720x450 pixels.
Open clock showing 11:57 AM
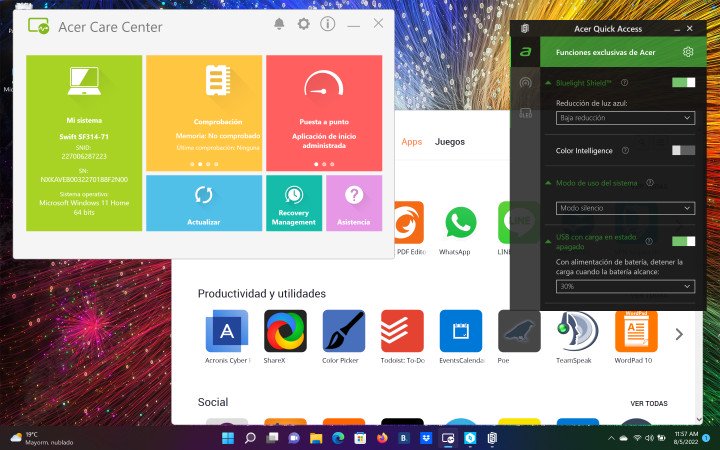[x=686, y=438]
